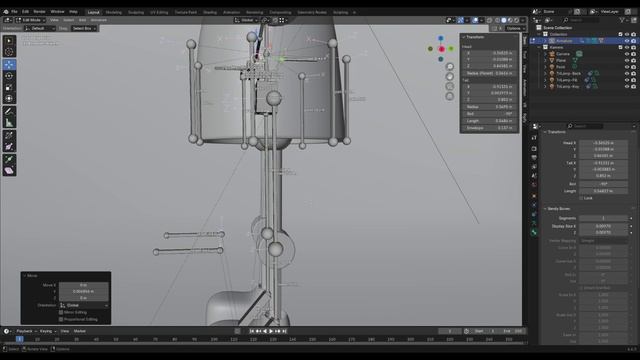Screen dimensions: 640x360
Task: Select wireframe viewport shading mode
Action: (x=497, y=20)
